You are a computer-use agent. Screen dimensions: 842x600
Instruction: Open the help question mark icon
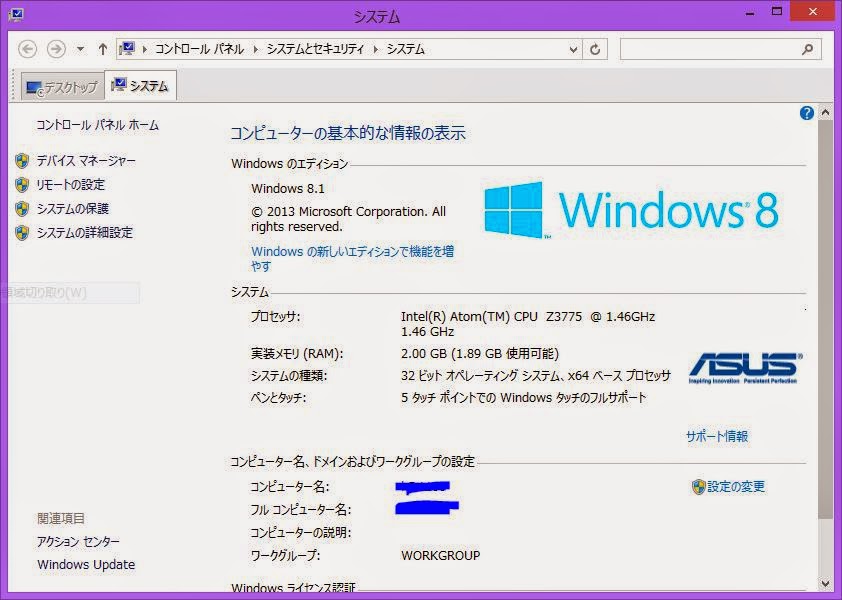pyautogui.click(x=807, y=113)
